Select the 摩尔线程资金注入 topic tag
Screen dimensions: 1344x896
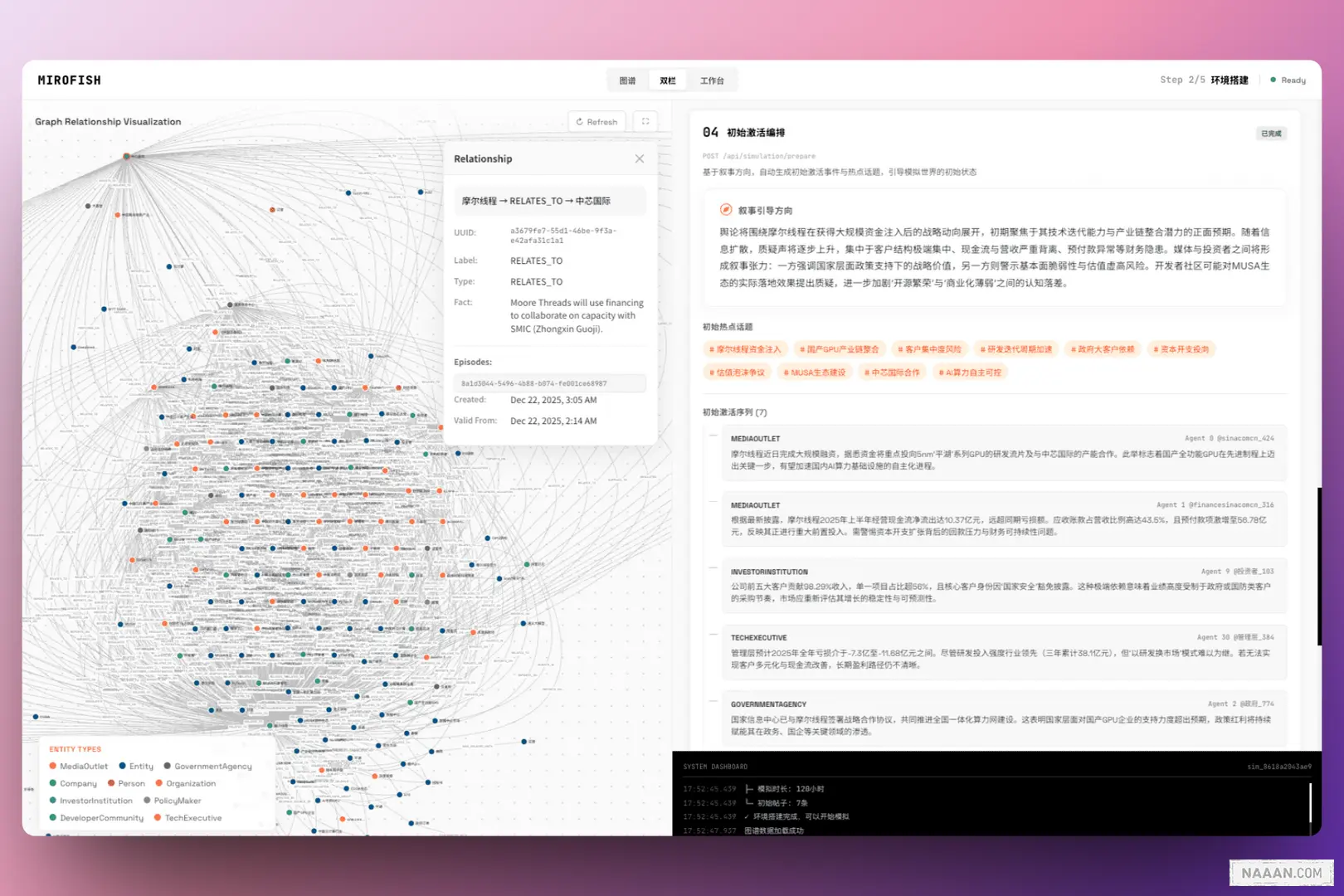pos(745,349)
